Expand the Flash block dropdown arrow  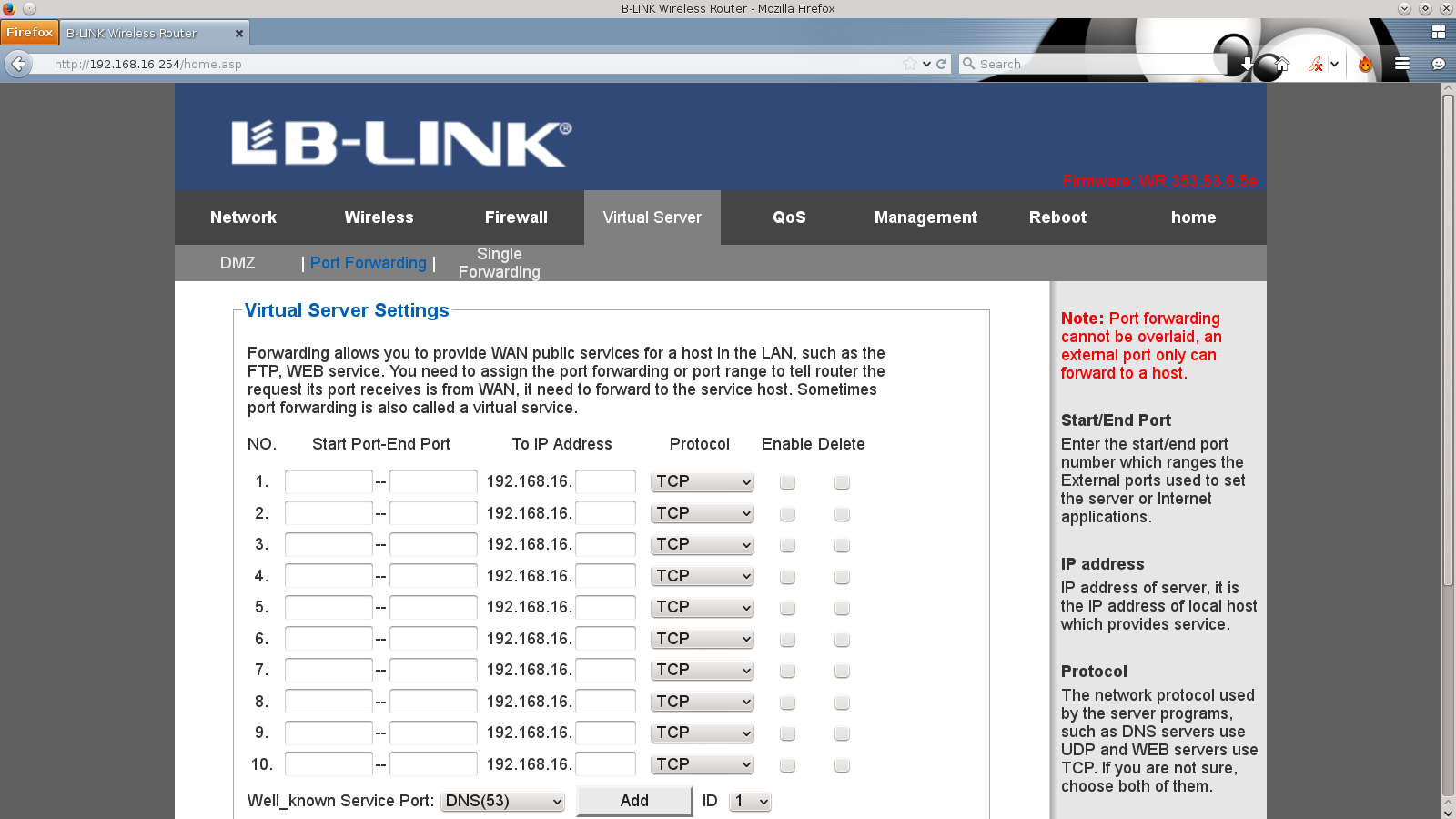[1334, 64]
